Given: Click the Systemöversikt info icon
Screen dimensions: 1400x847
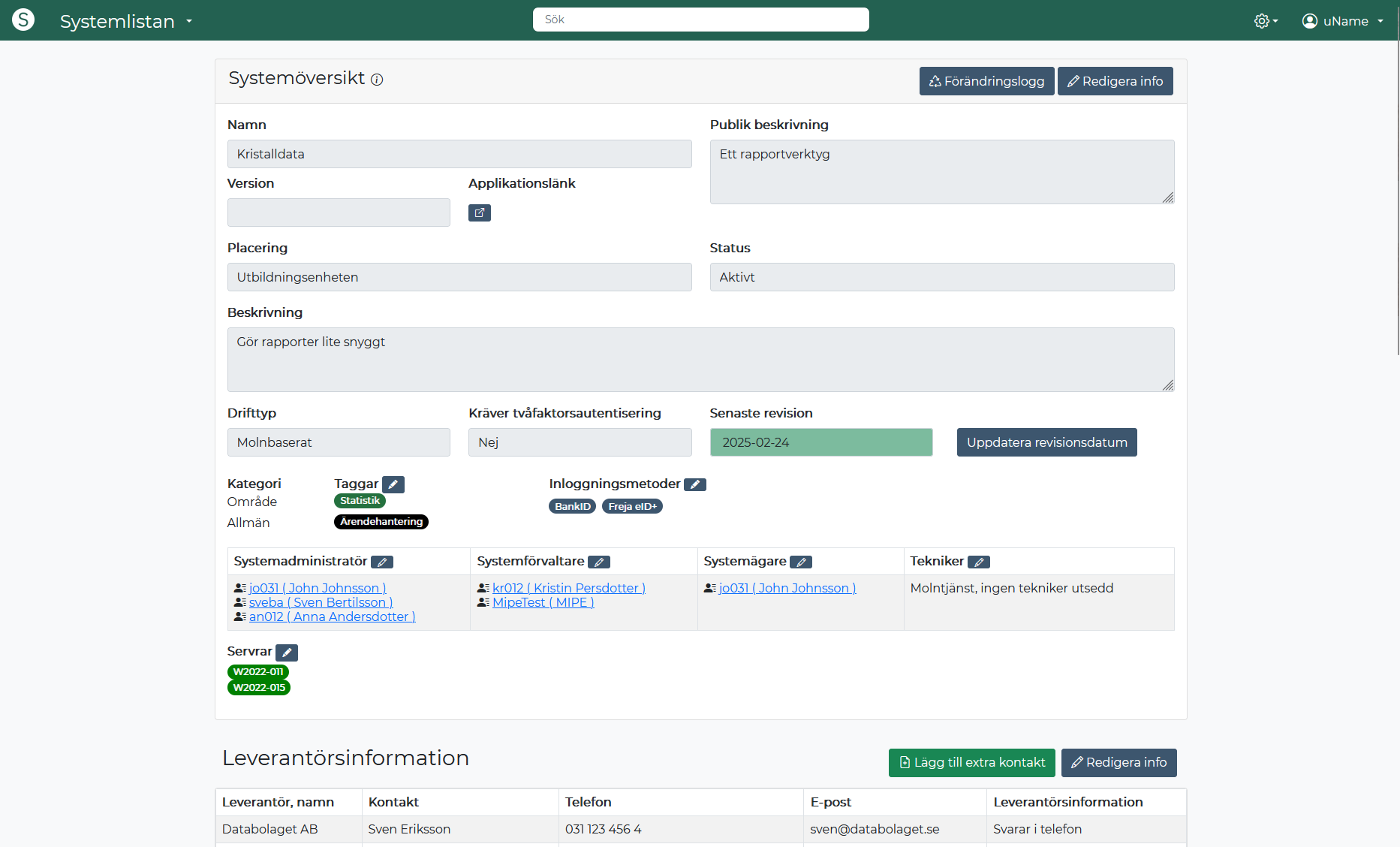Looking at the screenshot, I should (x=377, y=80).
